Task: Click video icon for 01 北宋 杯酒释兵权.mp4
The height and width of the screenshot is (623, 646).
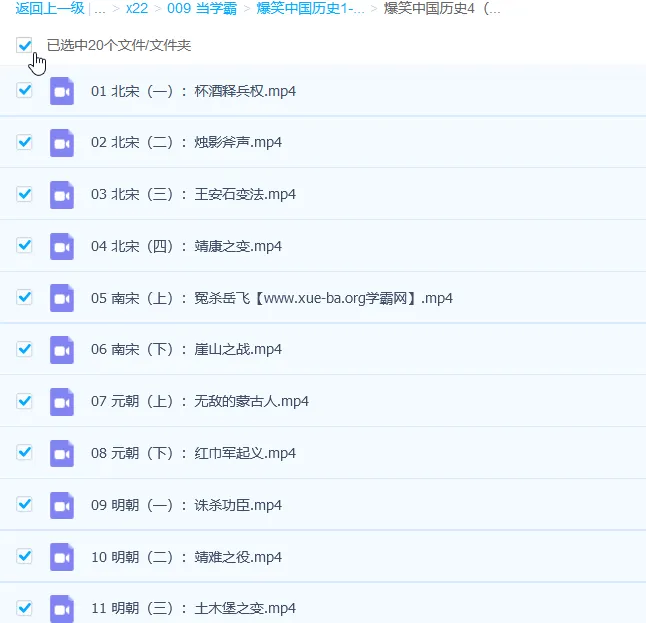Action: pyautogui.click(x=62, y=91)
